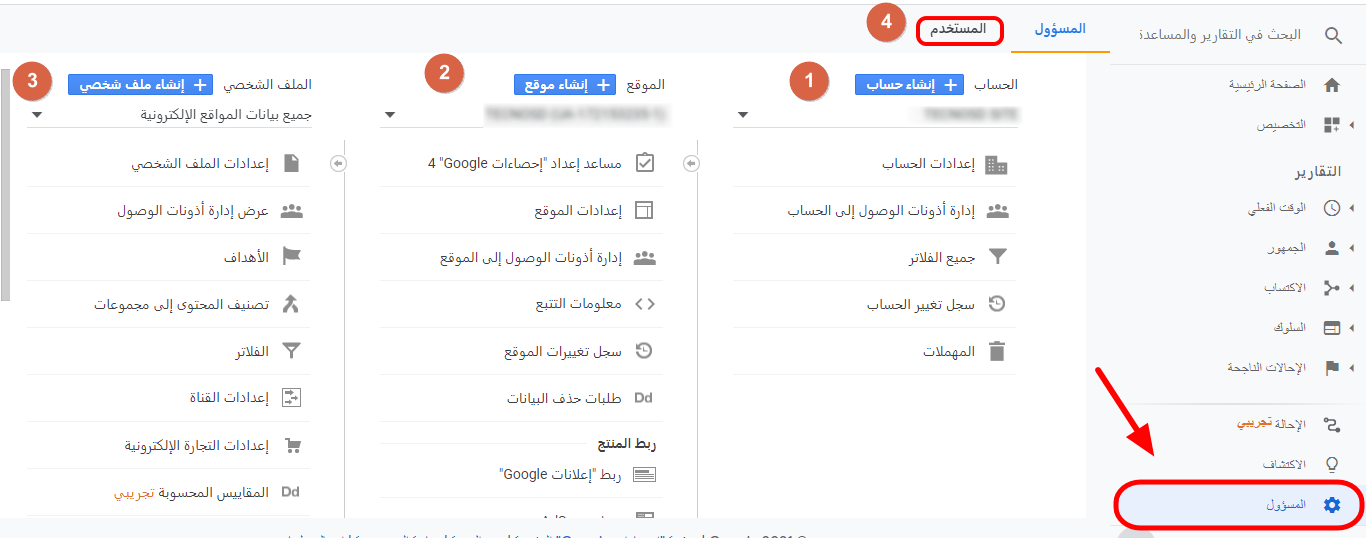Open إعدادات القناة channel settings icon
The image size is (1366, 538).
click(291, 398)
